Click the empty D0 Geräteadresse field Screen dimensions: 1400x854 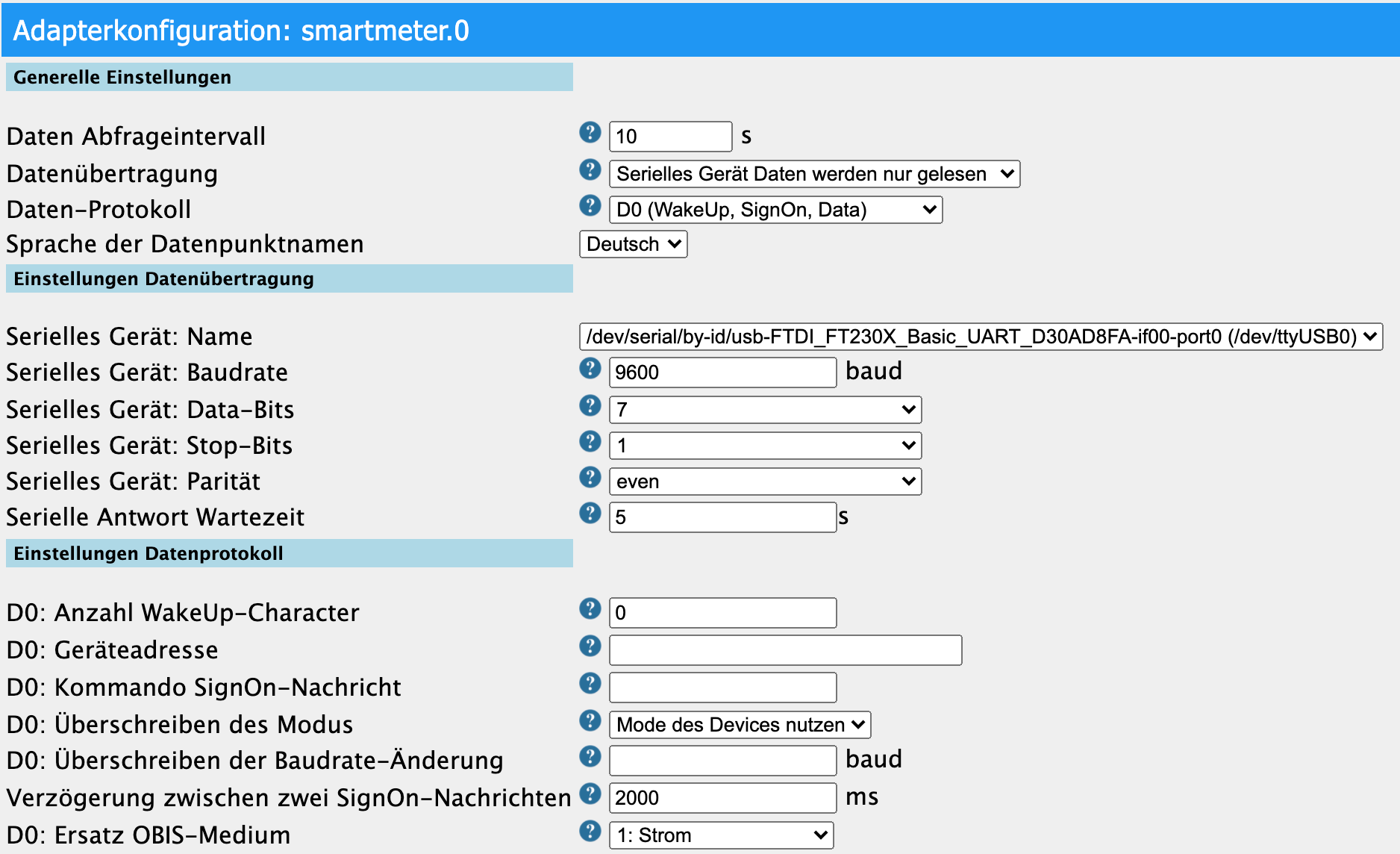[x=785, y=650]
